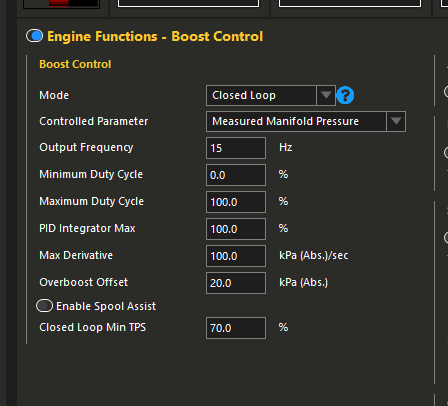
Task: Click the Measured Manifold Pressure combo box
Action: pyautogui.click(x=306, y=121)
